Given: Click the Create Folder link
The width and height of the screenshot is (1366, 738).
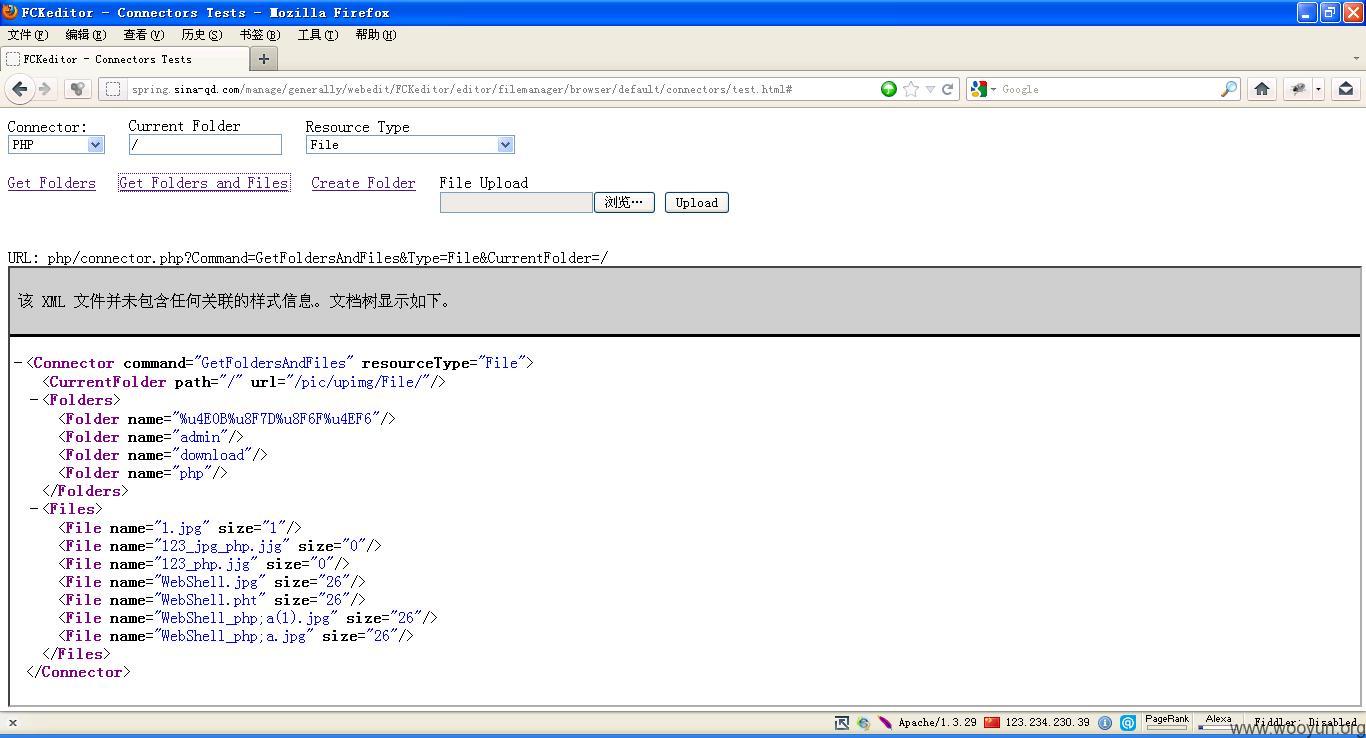Looking at the screenshot, I should tap(363, 183).
